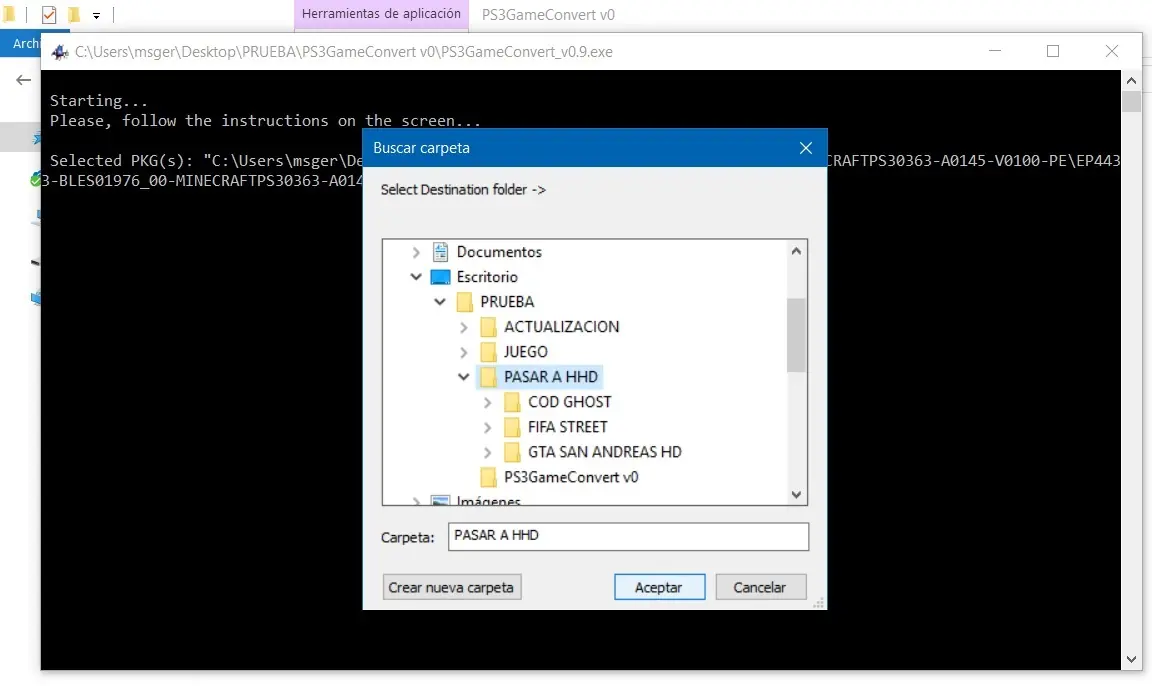Expand the ACTUALIZACION folder node
The image size is (1152, 686).
click(x=464, y=327)
